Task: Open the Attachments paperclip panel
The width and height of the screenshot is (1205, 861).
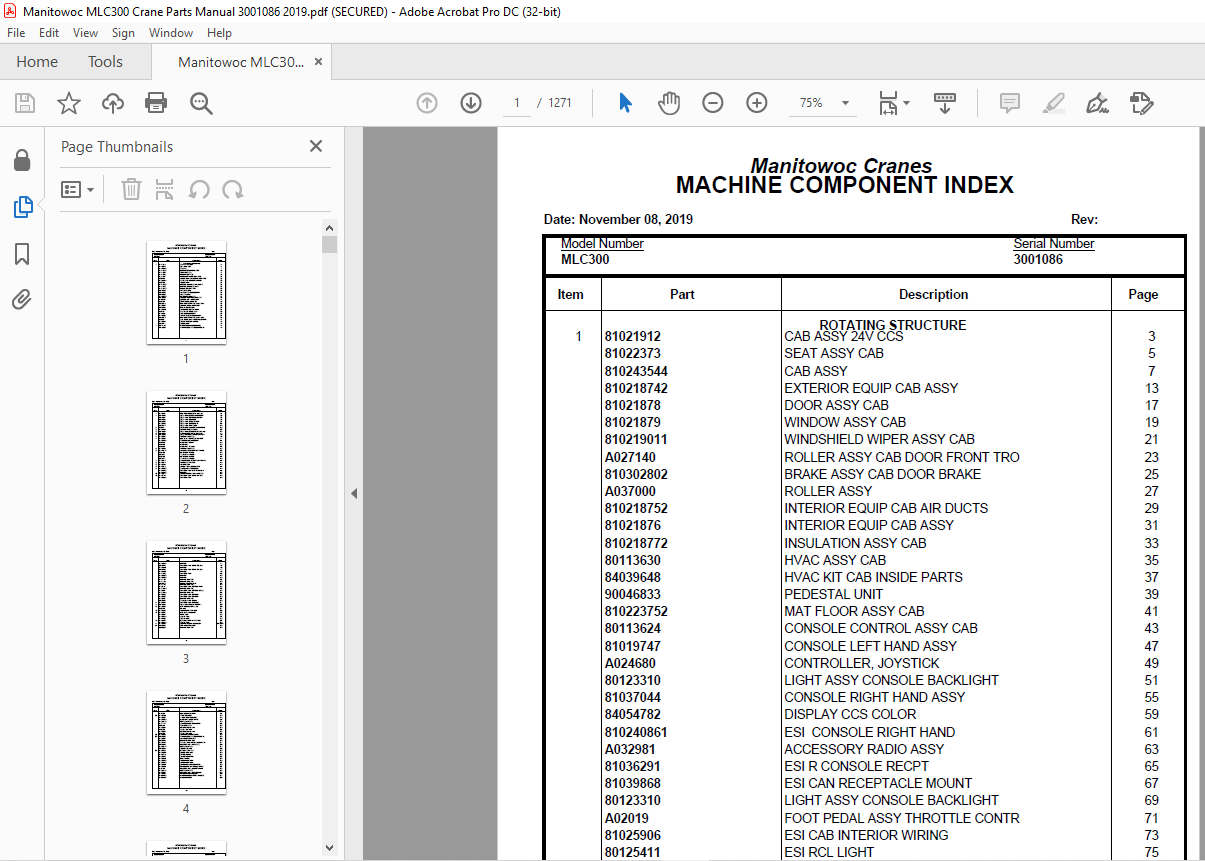Action: tap(22, 299)
